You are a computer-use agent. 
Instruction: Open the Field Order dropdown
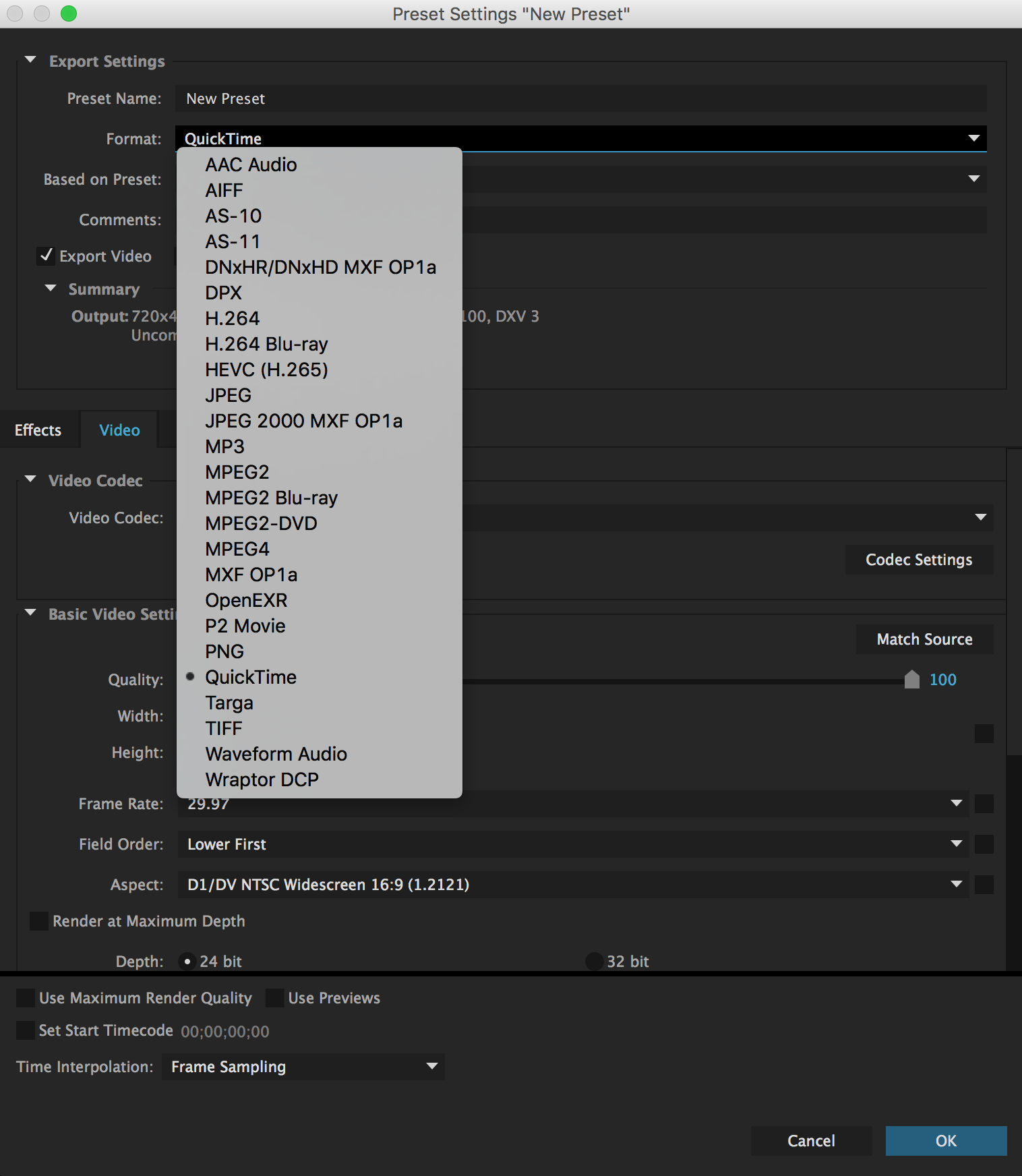coord(573,844)
